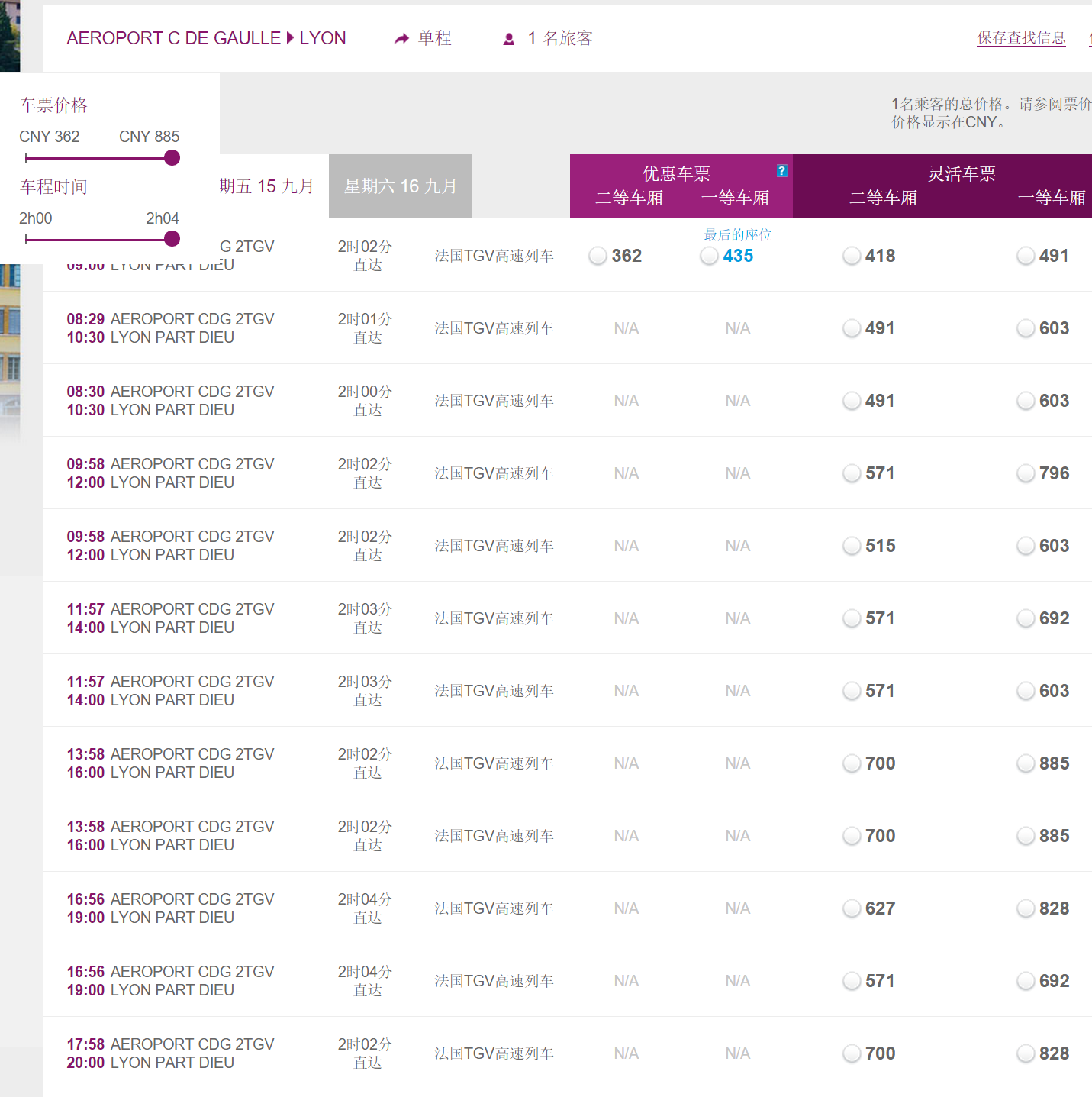The width and height of the screenshot is (1092, 1097).
Task: Click the blue question mark help icon
Action: point(781,171)
